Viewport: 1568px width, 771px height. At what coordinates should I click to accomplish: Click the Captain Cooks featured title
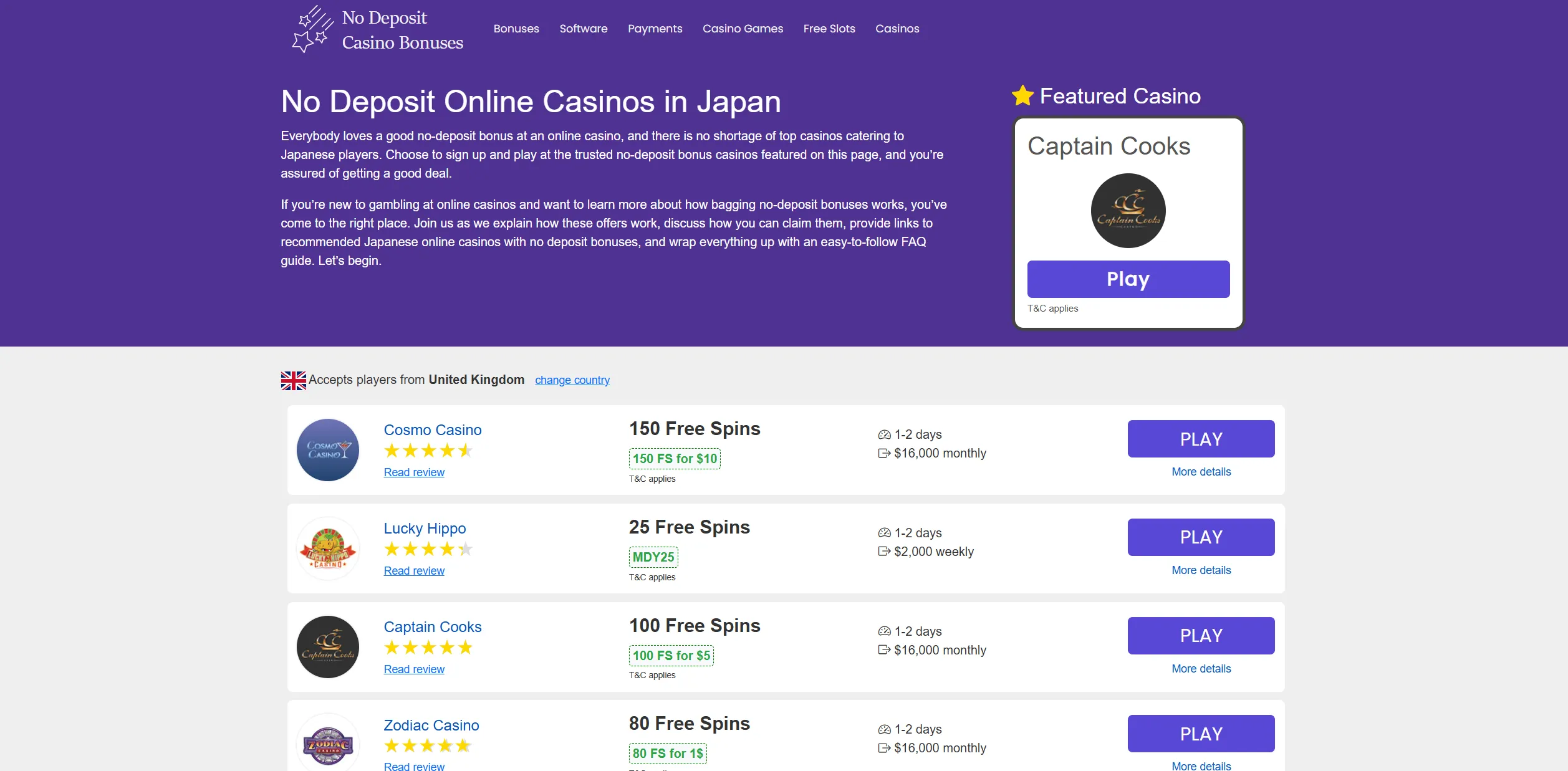tap(1109, 146)
